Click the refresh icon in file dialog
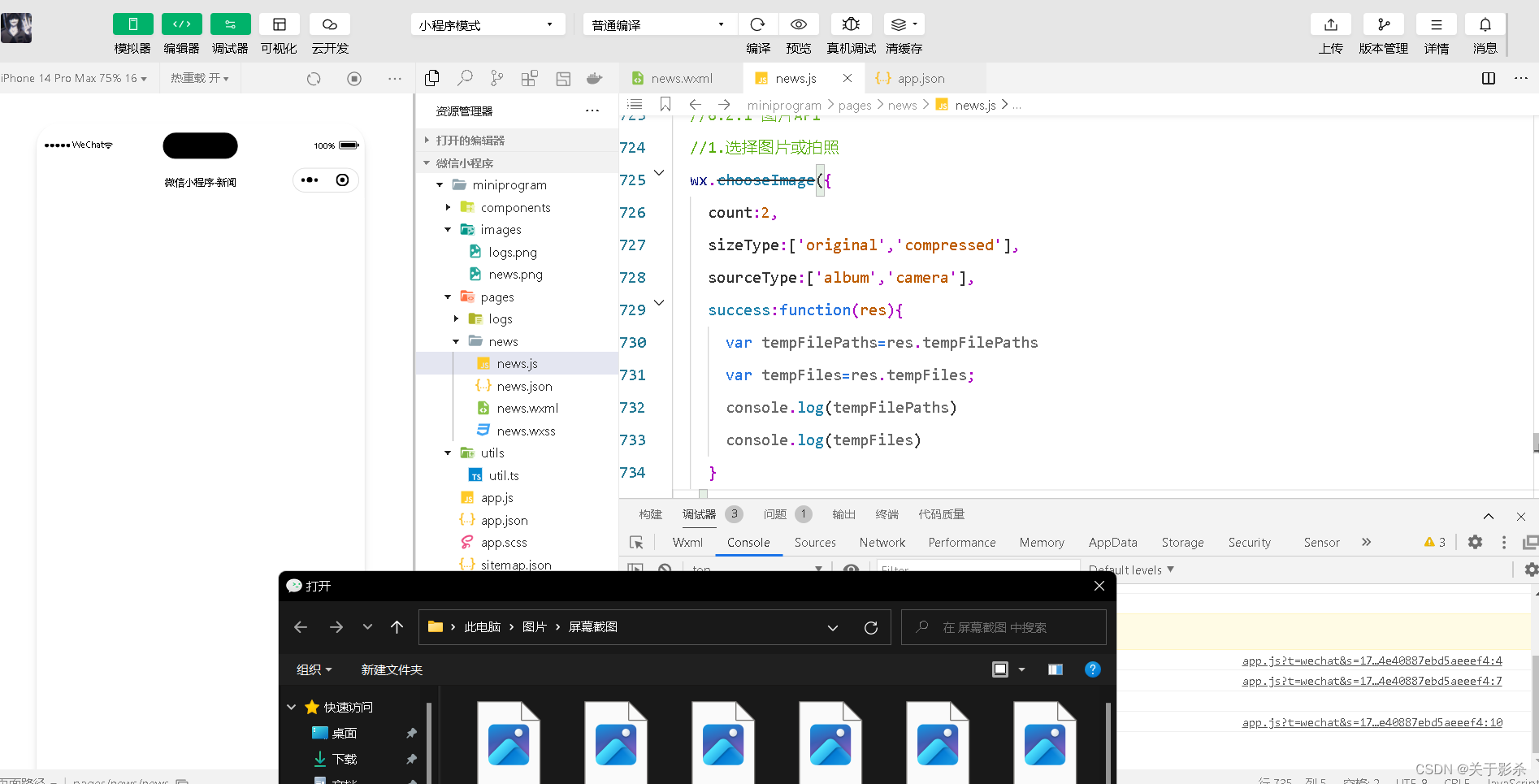Screen dimensions: 1539x784 [871, 627]
